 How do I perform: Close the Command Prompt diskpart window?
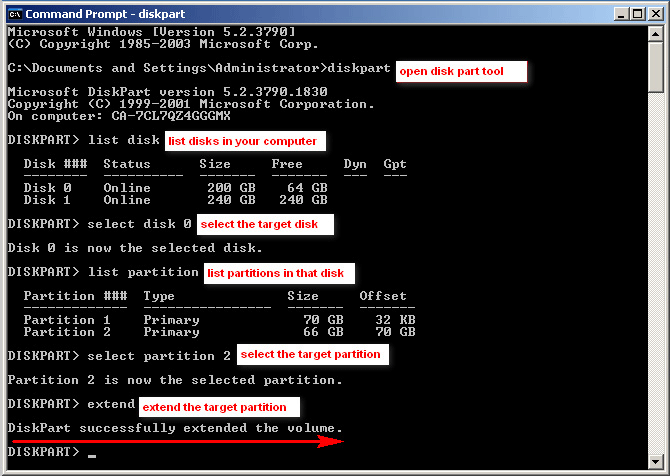[655, 14]
